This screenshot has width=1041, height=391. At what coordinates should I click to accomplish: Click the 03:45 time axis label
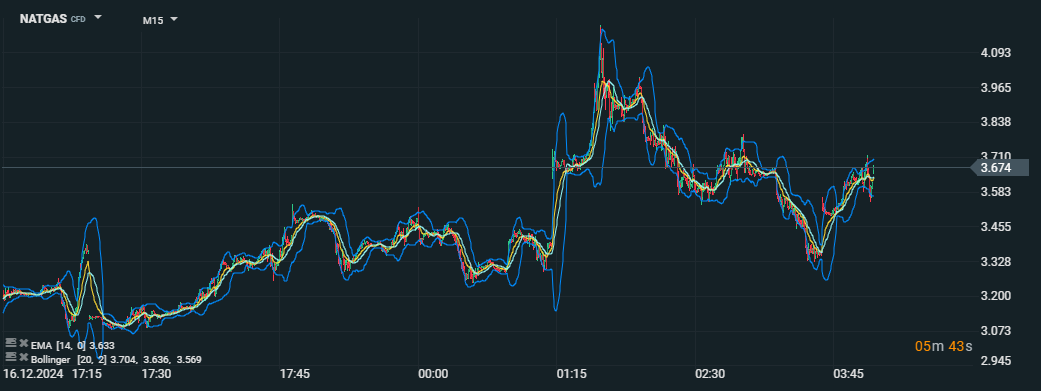coord(848,374)
